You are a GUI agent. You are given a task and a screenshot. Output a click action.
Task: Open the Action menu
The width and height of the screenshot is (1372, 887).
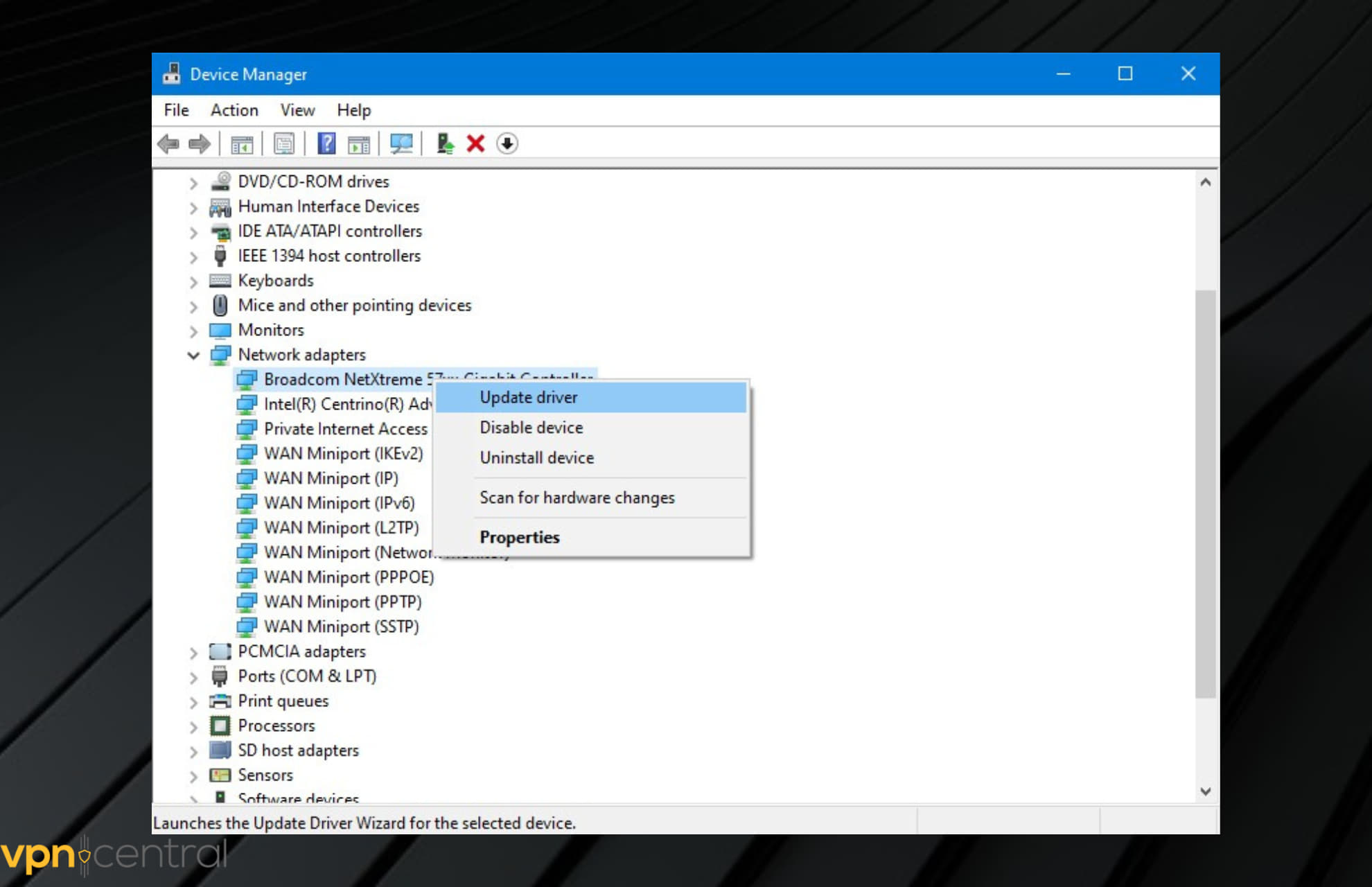pos(234,110)
